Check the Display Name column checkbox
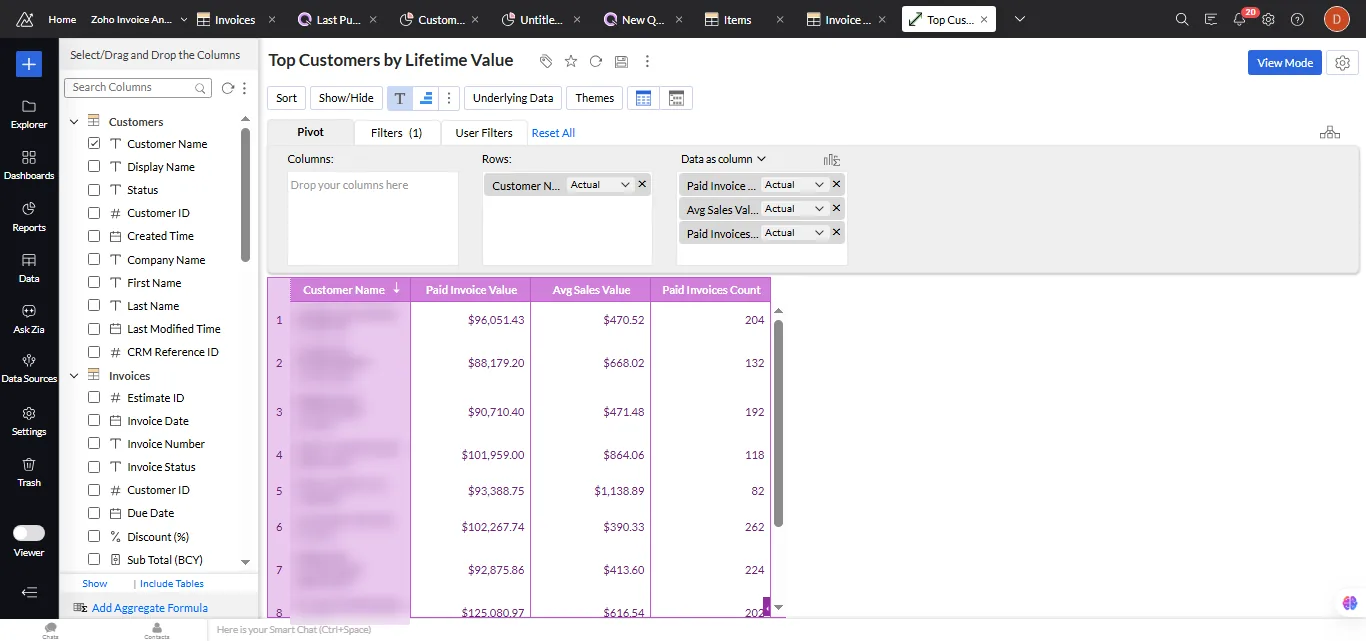1366x641 pixels. click(x=94, y=167)
